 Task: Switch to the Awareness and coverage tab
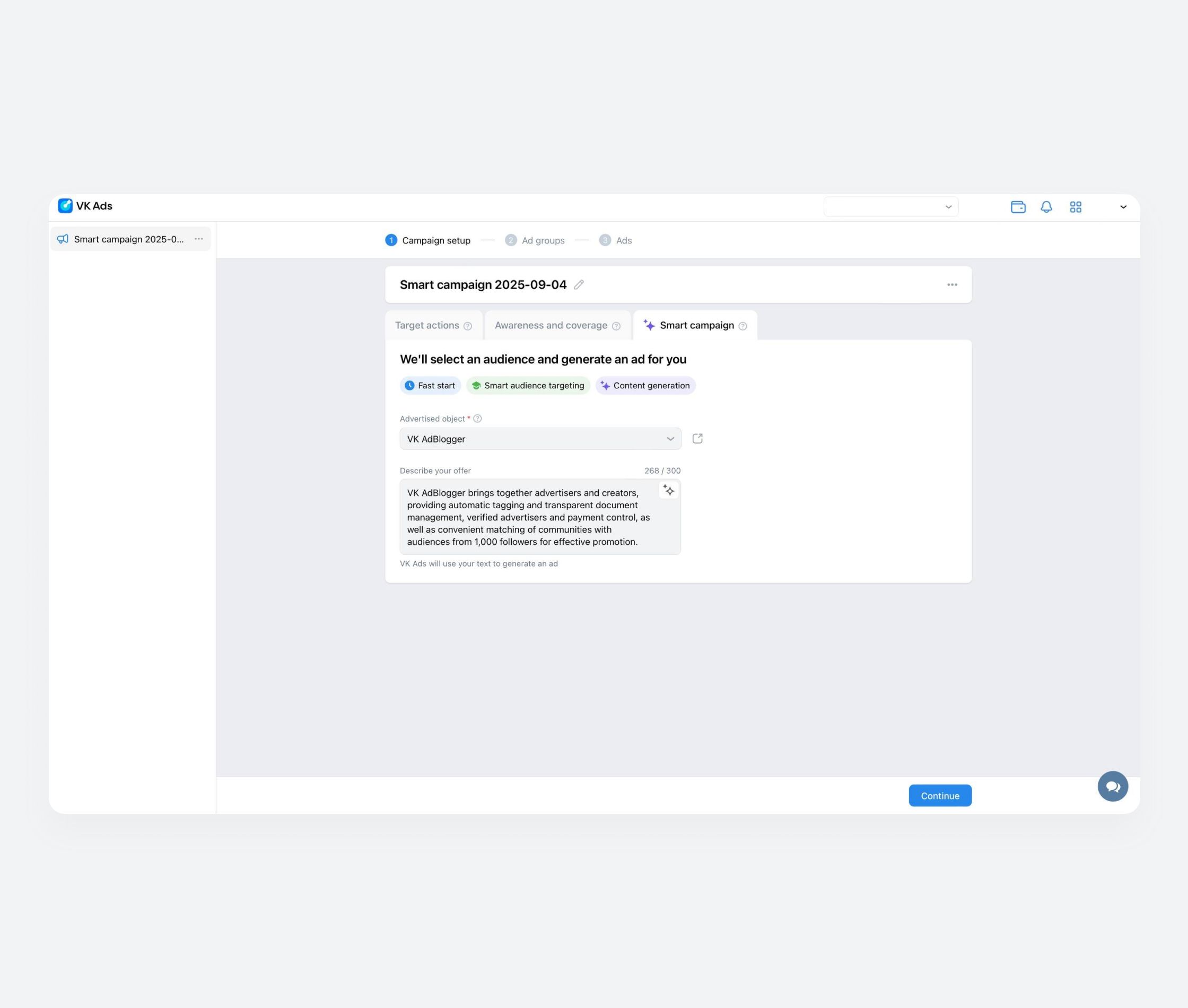click(x=550, y=325)
